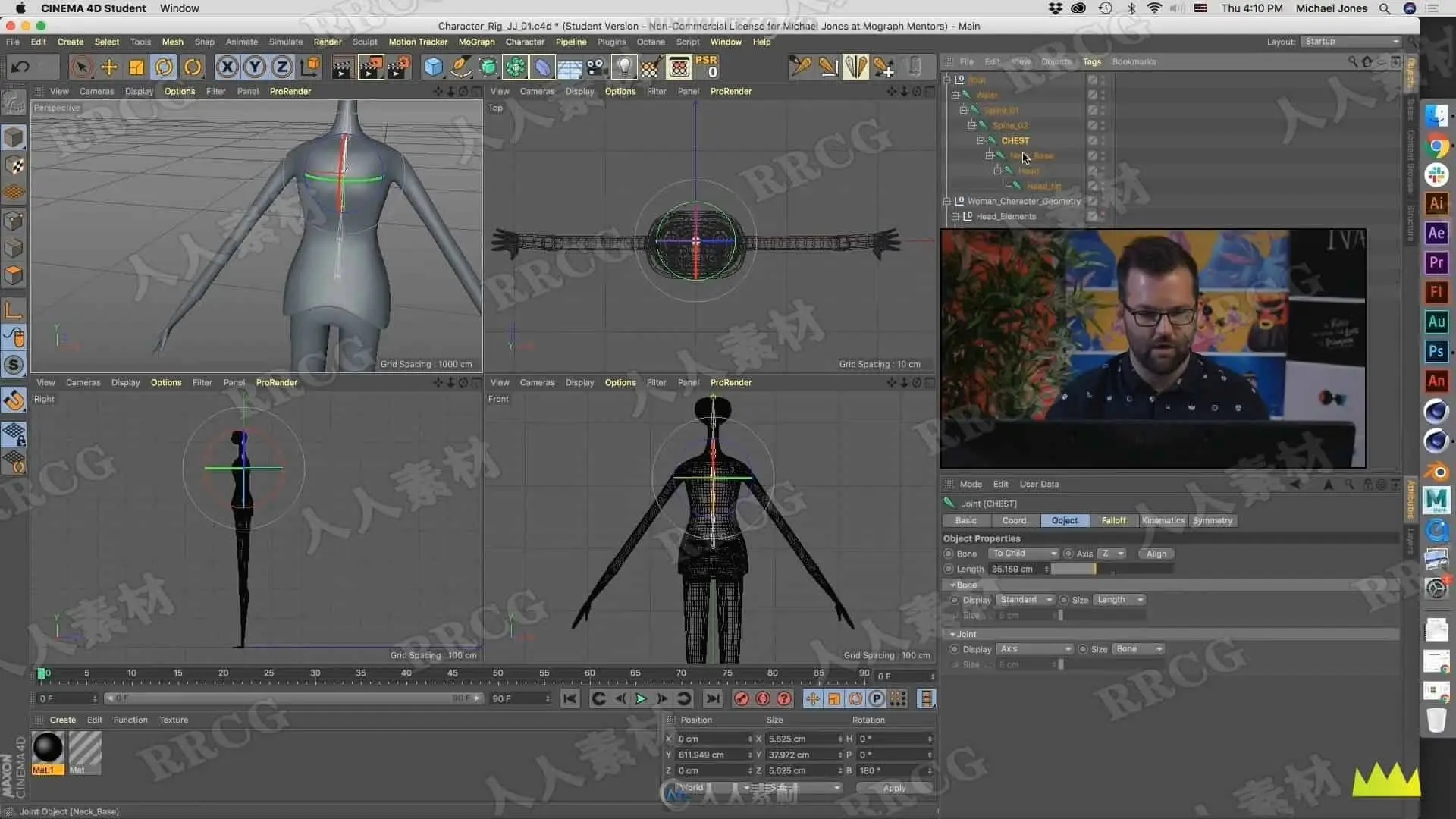
Task: Click the Undo arrow icon
Action: (20, 67)
